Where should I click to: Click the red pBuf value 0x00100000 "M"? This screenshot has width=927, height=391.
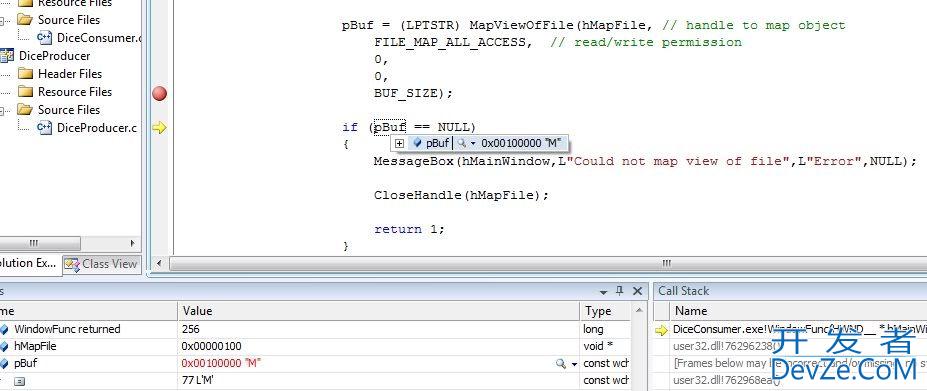[x=222, y=363]
